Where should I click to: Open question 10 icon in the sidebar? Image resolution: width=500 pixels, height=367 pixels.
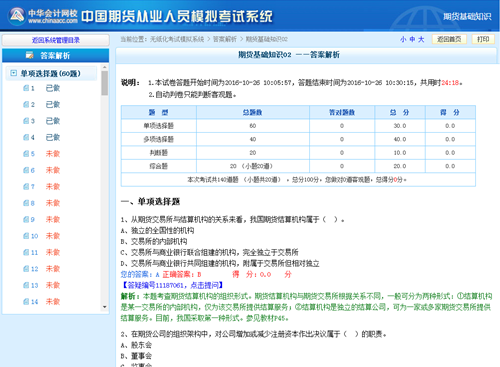coord(26,236)
